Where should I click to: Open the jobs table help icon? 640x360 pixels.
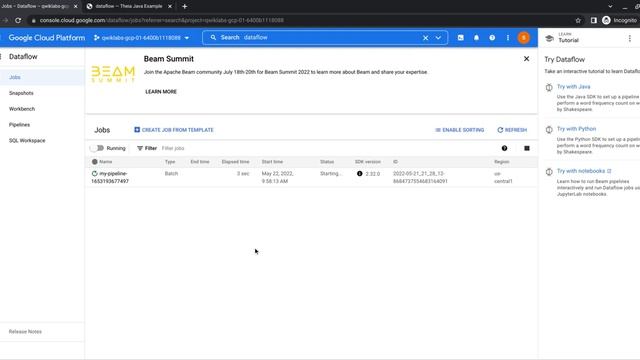[x=504, y=148]
